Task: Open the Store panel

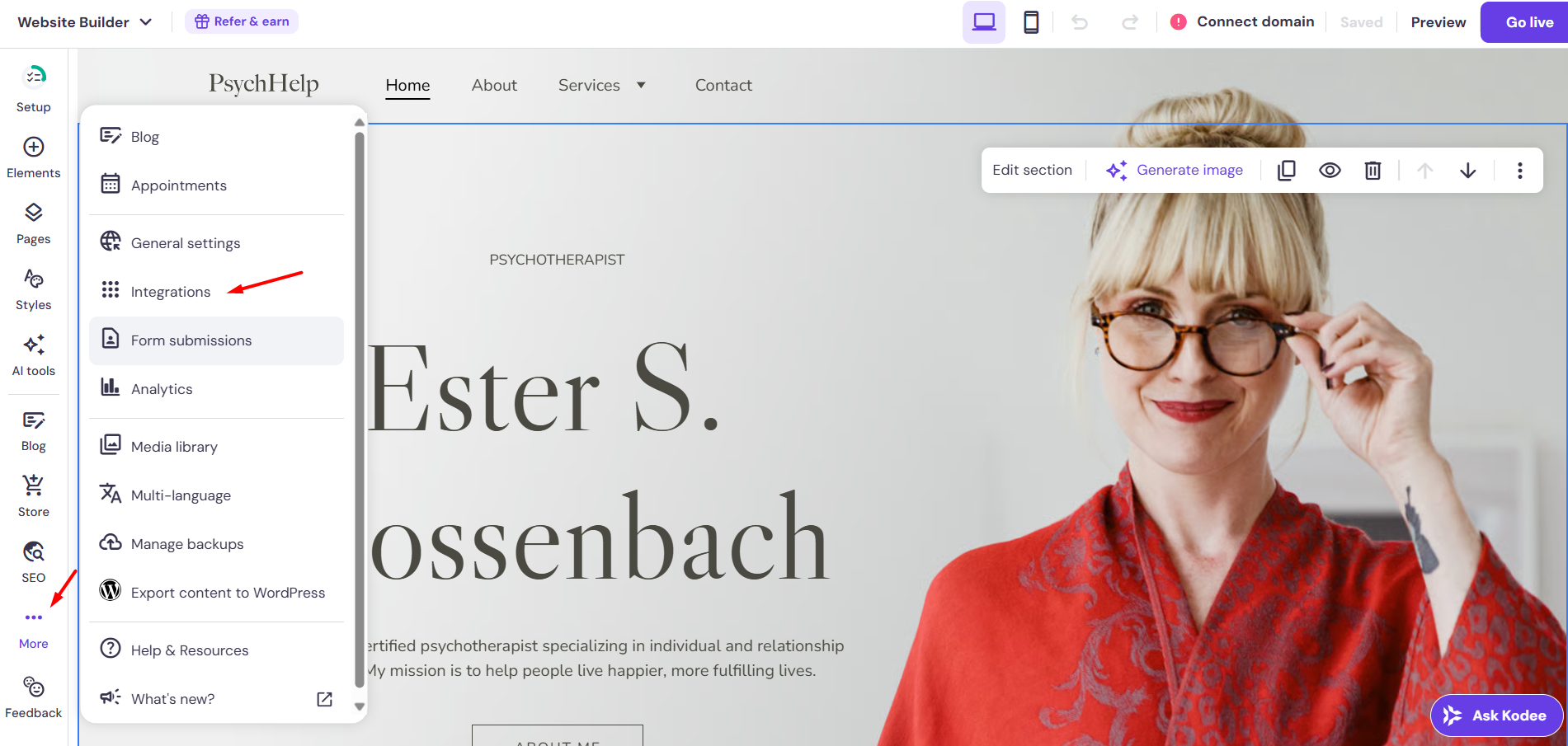Action: click(33, 496)
